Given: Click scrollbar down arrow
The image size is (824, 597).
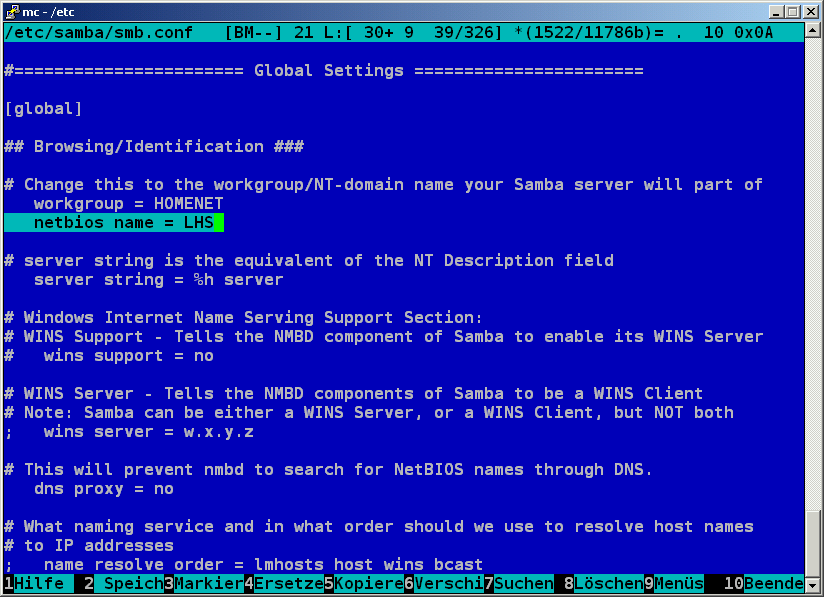Looking at the screenshot, I should coord(813,584).
